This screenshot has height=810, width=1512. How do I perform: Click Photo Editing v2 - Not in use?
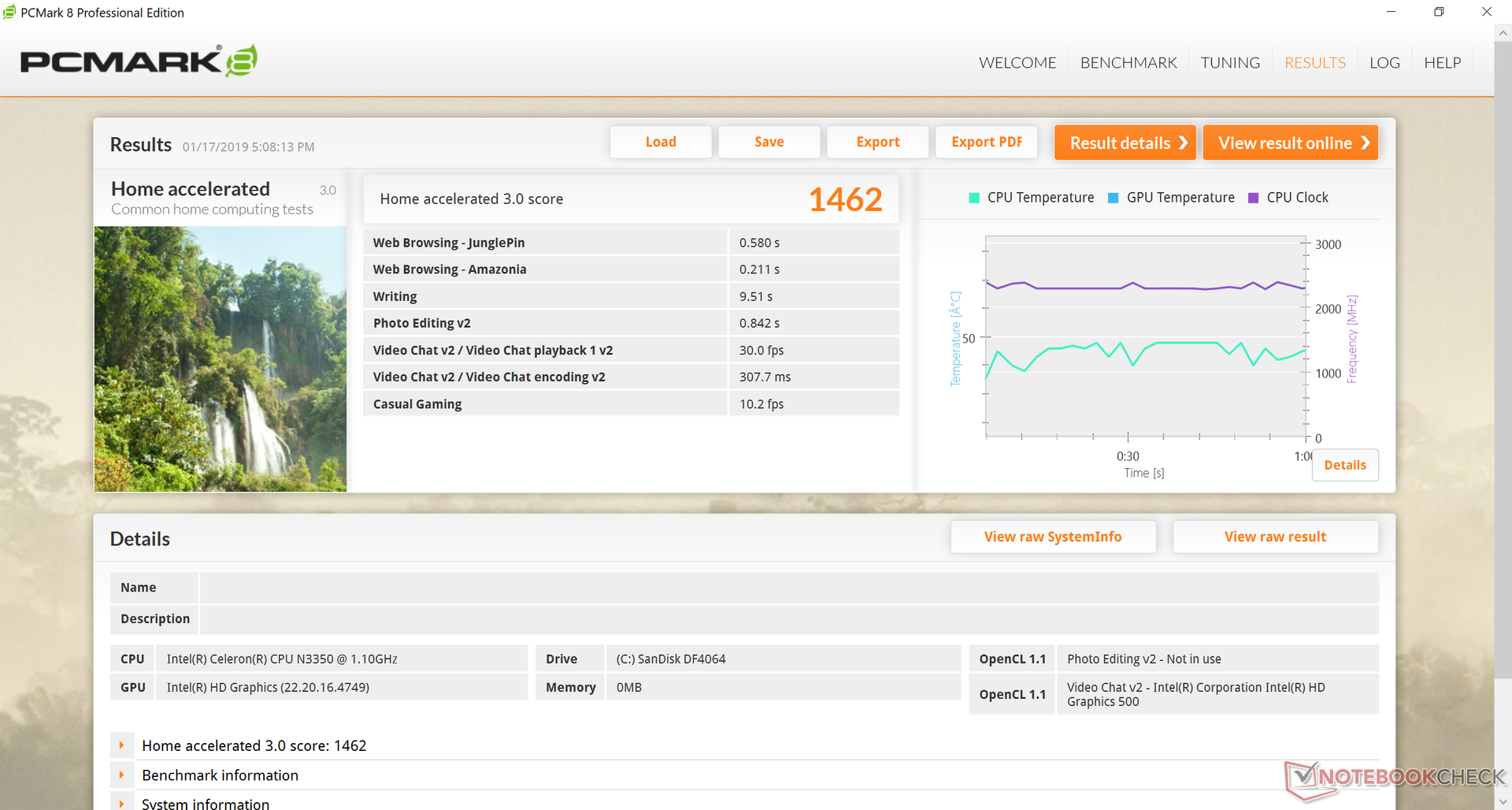coord(1144,659)
